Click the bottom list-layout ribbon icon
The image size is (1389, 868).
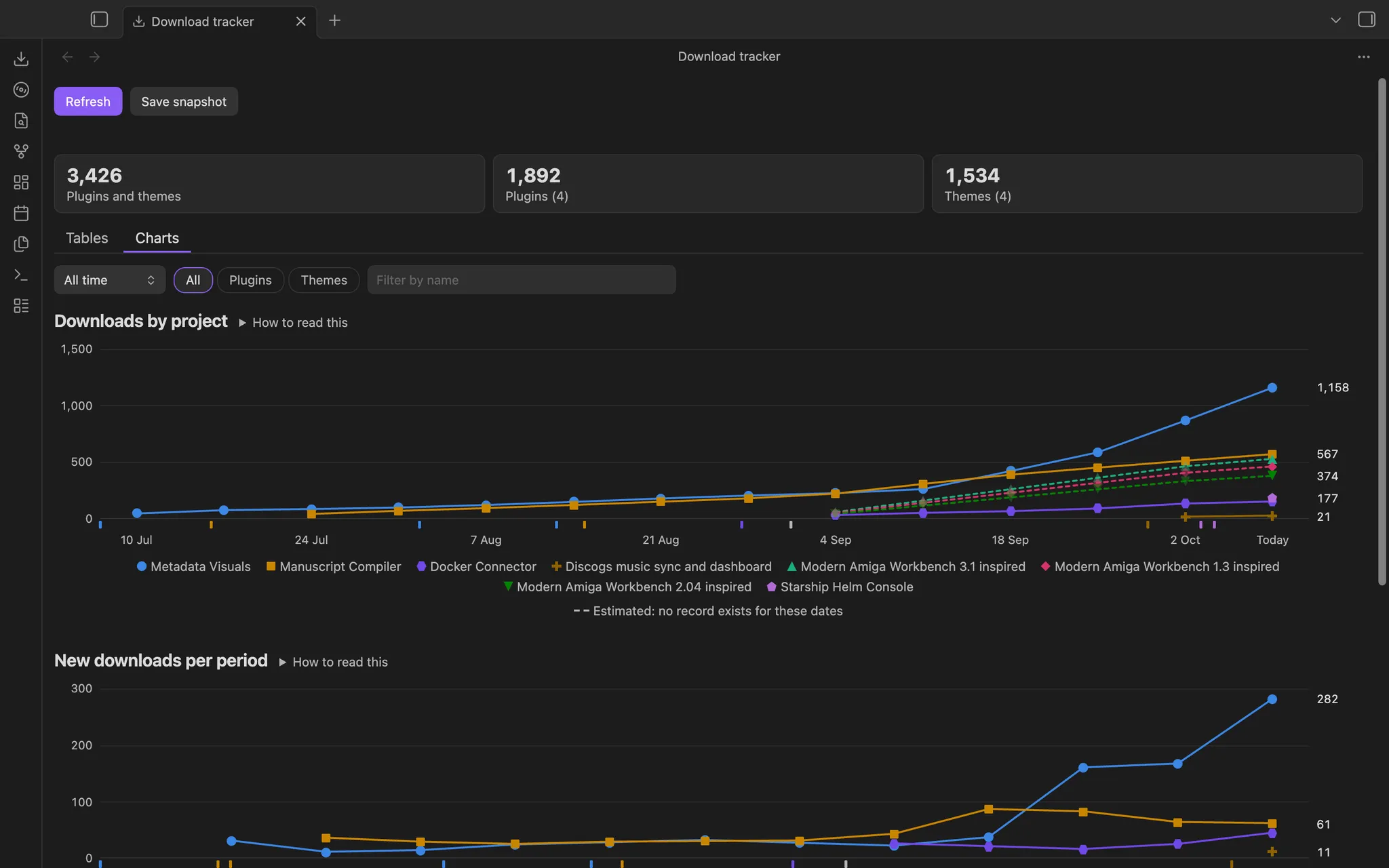(21, 306)
